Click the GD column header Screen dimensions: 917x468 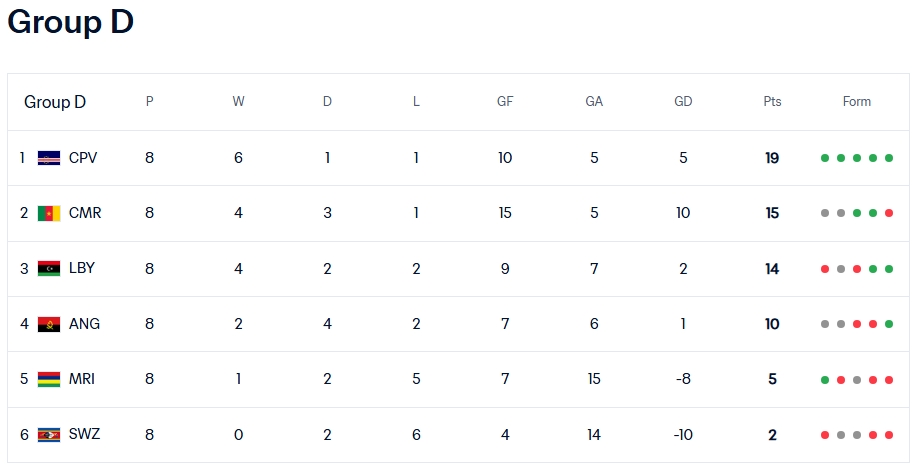pyautogui.click(x=683, y=101)
